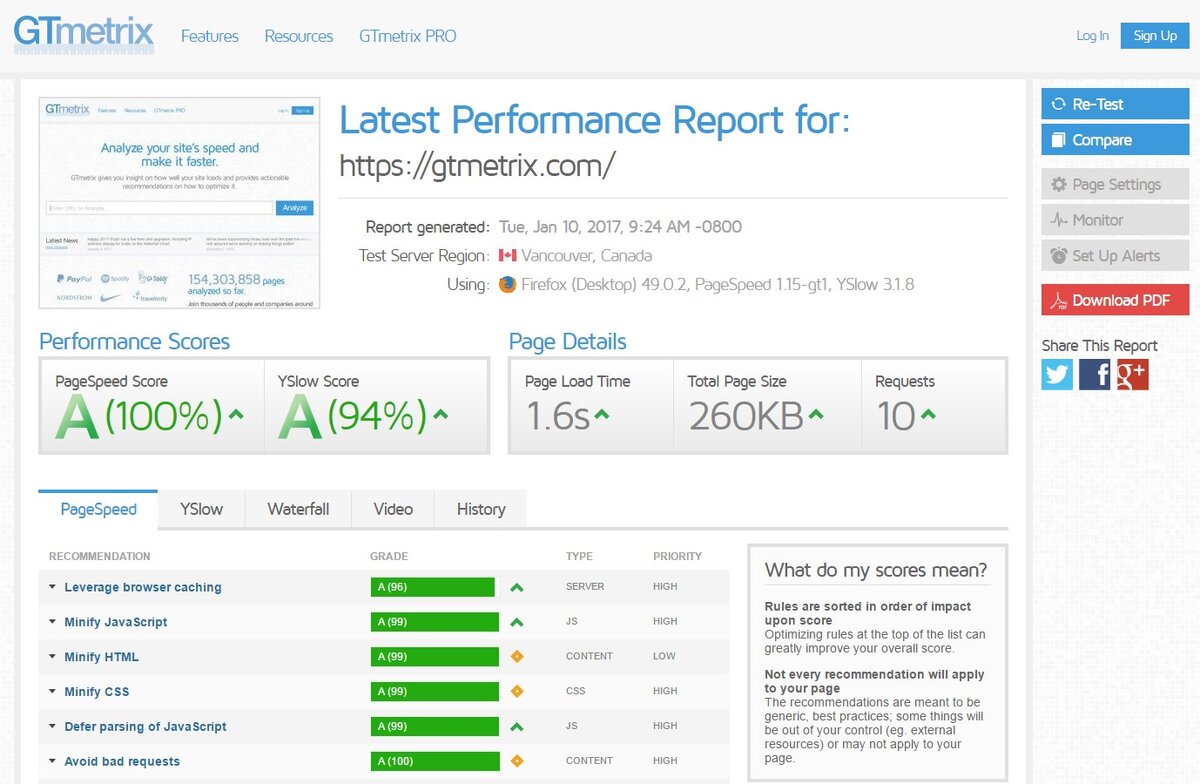
Task: Open the Download PDF option
Action: coord(1114,300)
